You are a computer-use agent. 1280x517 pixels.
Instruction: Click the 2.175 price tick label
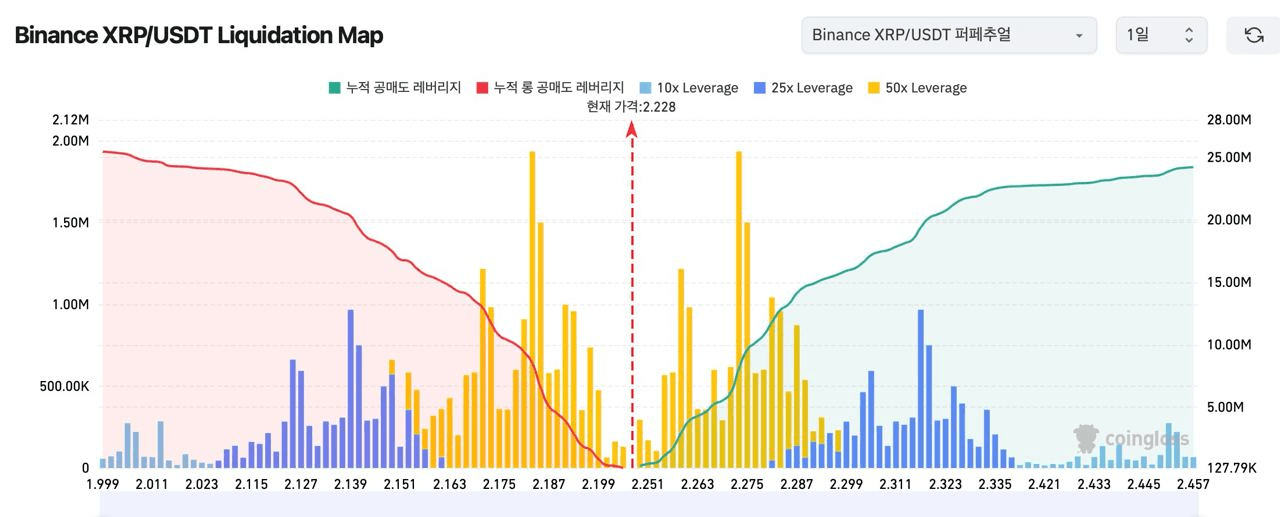click(x=499, y=484)
